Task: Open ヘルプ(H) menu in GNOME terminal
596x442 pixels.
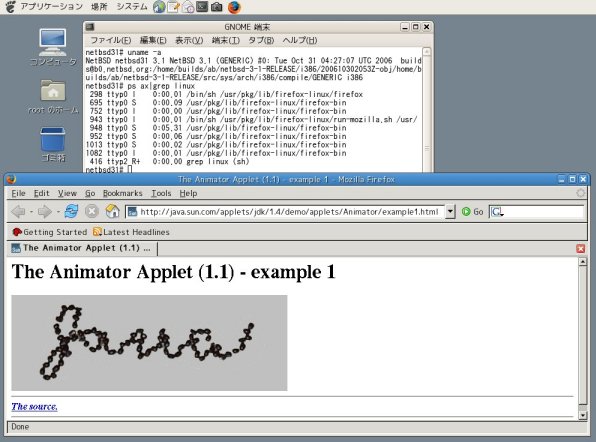Action: click(300, 40)
